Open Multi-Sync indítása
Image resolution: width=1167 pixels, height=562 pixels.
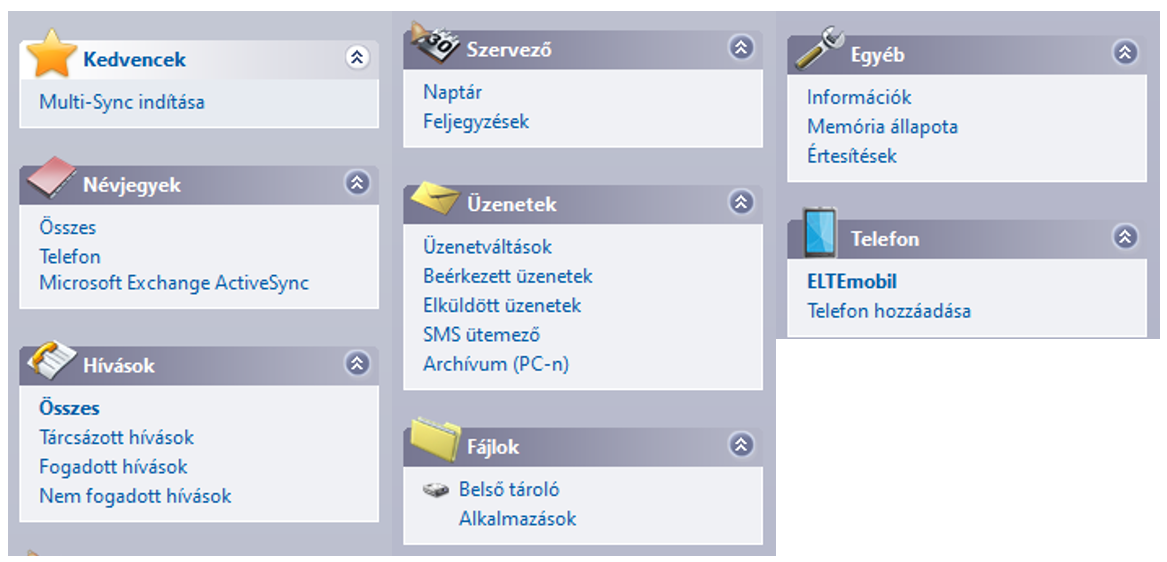tap(122, 102)
